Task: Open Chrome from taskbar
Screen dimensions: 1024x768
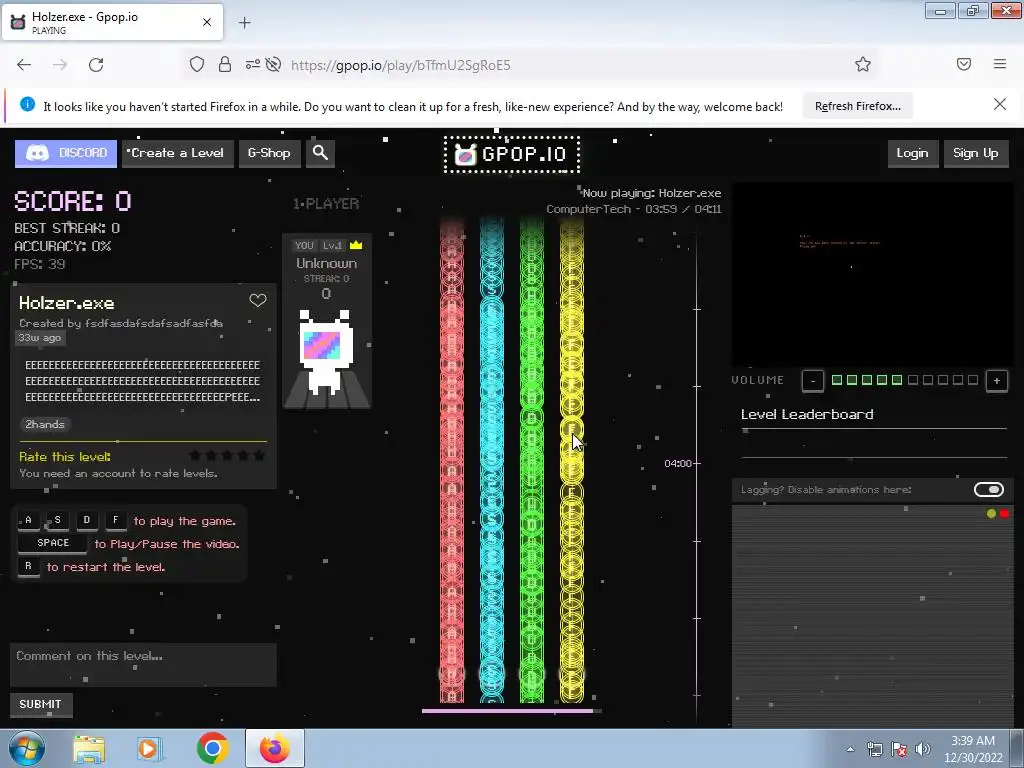Action: (212, 748)
